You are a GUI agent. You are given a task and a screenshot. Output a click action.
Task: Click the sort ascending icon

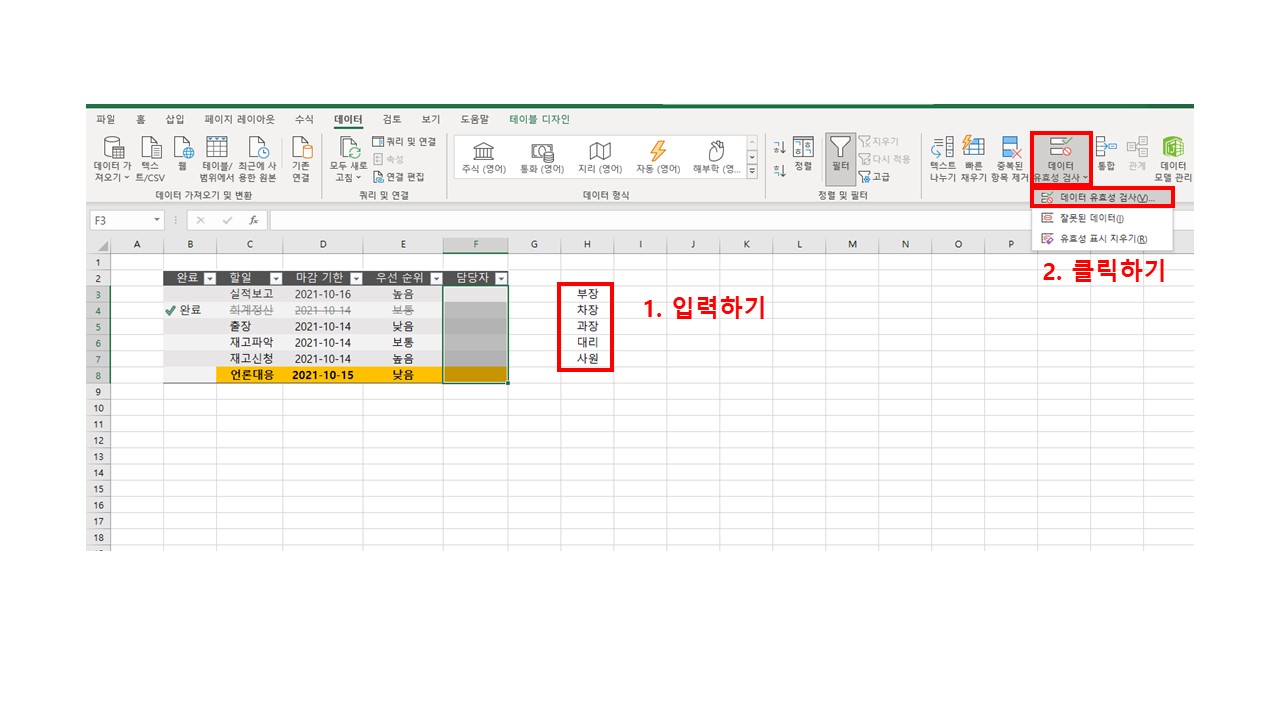(779, 146)
